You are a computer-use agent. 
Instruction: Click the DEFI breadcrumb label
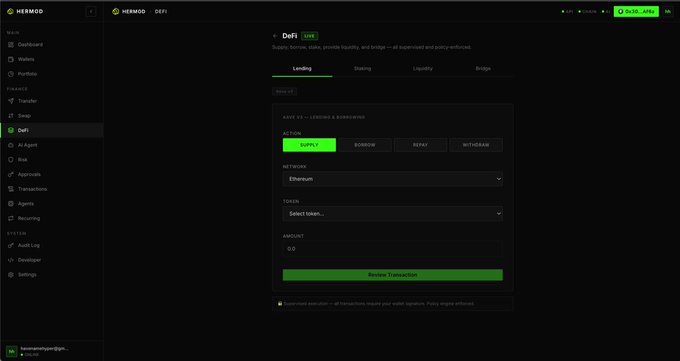coord(161,12)
